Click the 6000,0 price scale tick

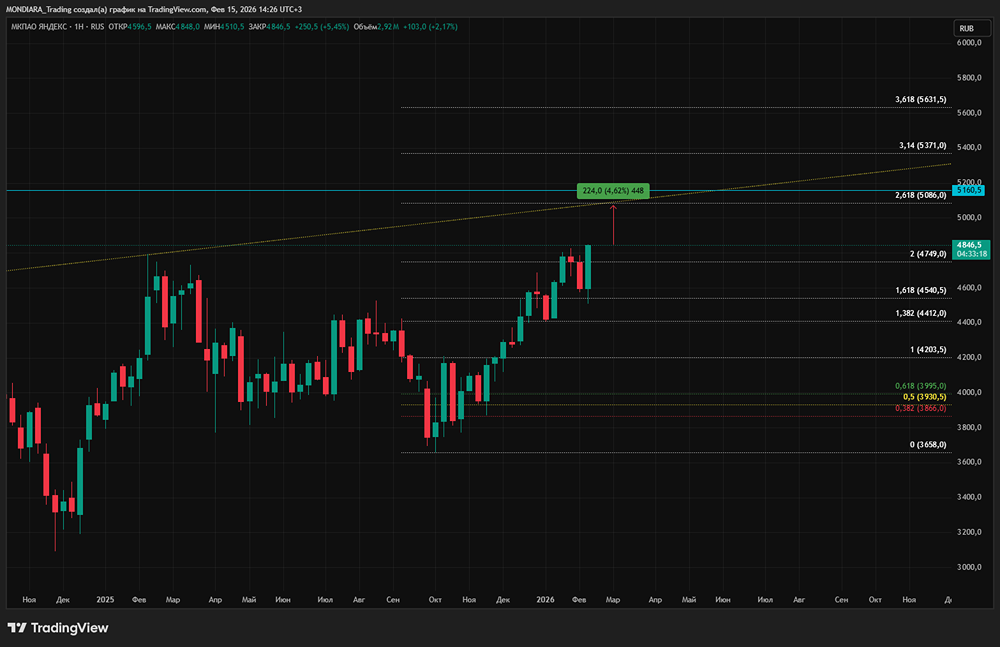pos(969,43)
